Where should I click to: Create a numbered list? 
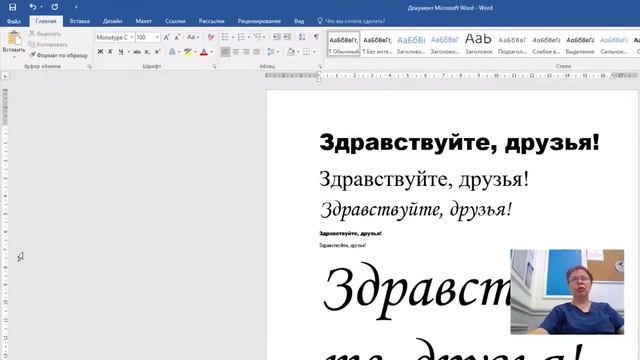point(241,38)
